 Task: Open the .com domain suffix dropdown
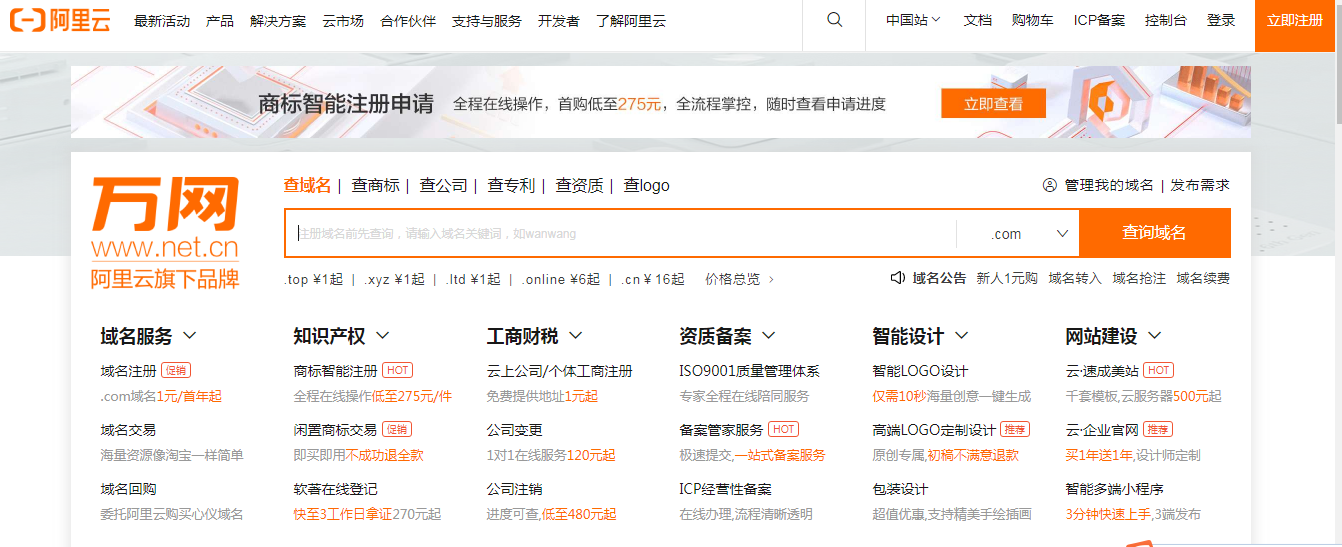pyautogui.click(x=1018, y=233)
